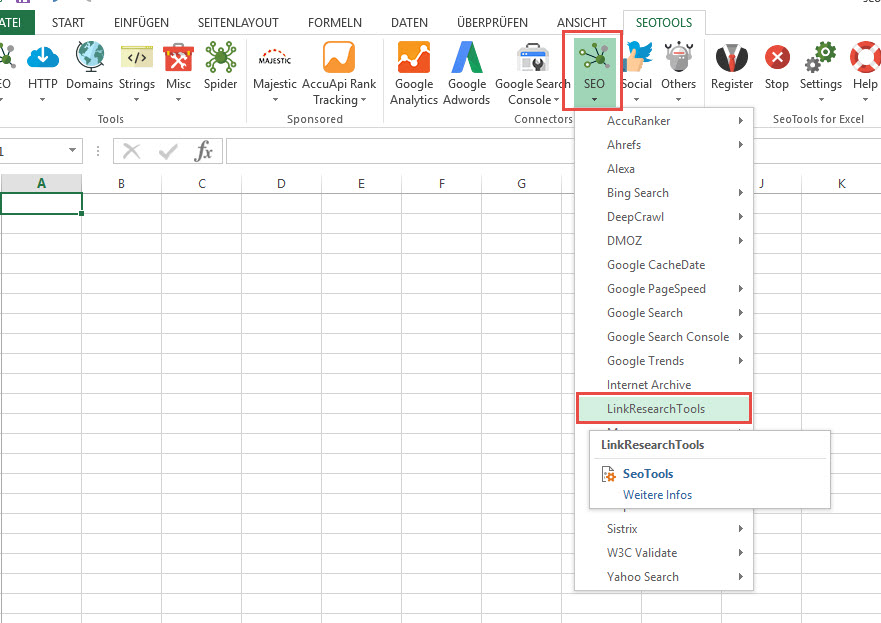Select column D header
The height and width of the screenshot is (623, 881).
coord(281,184)
